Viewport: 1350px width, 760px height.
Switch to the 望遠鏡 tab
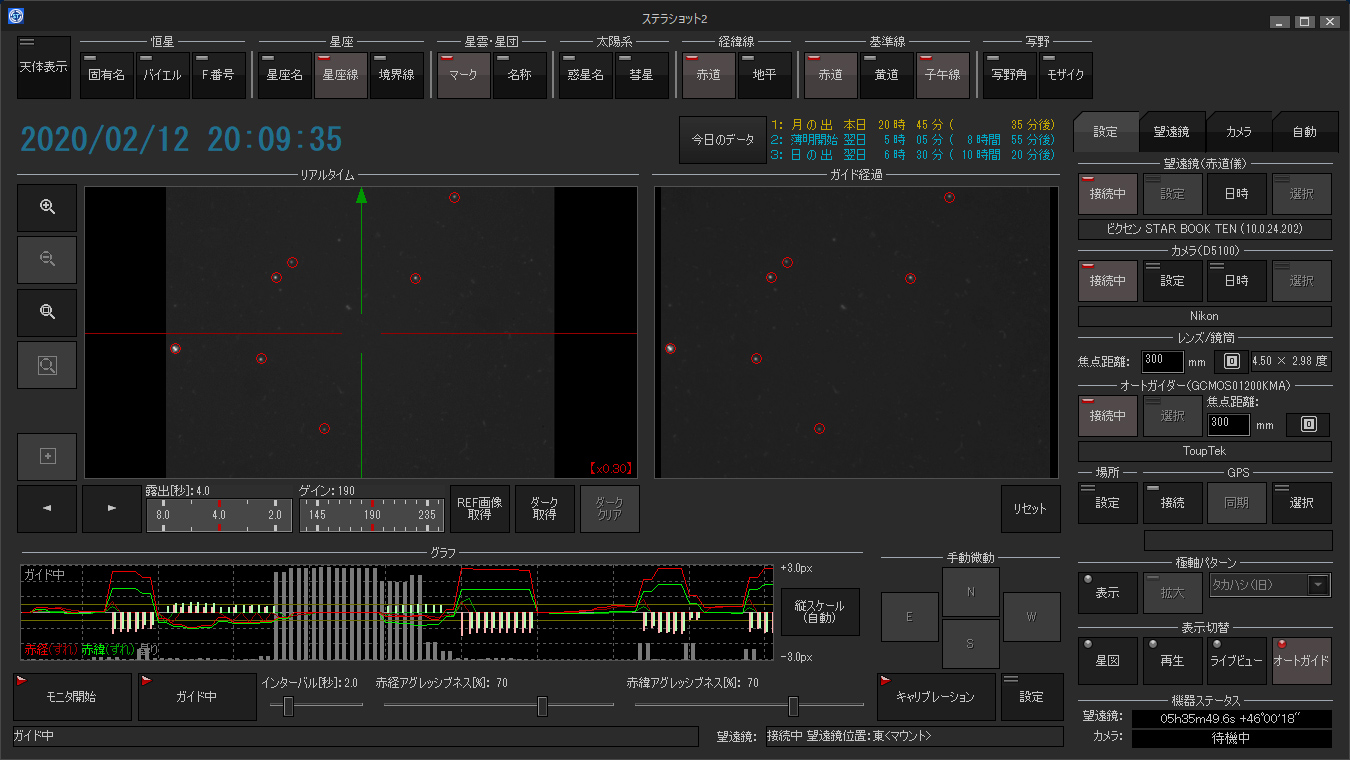click(x=1171, y=132)
